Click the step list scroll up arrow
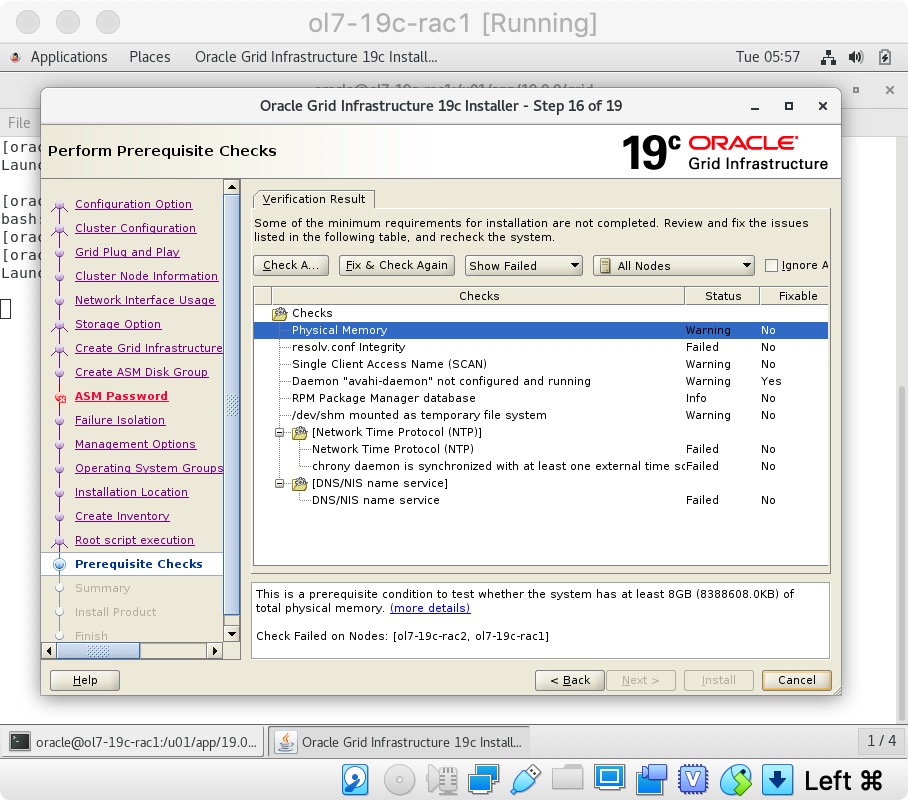 (232, 187)
